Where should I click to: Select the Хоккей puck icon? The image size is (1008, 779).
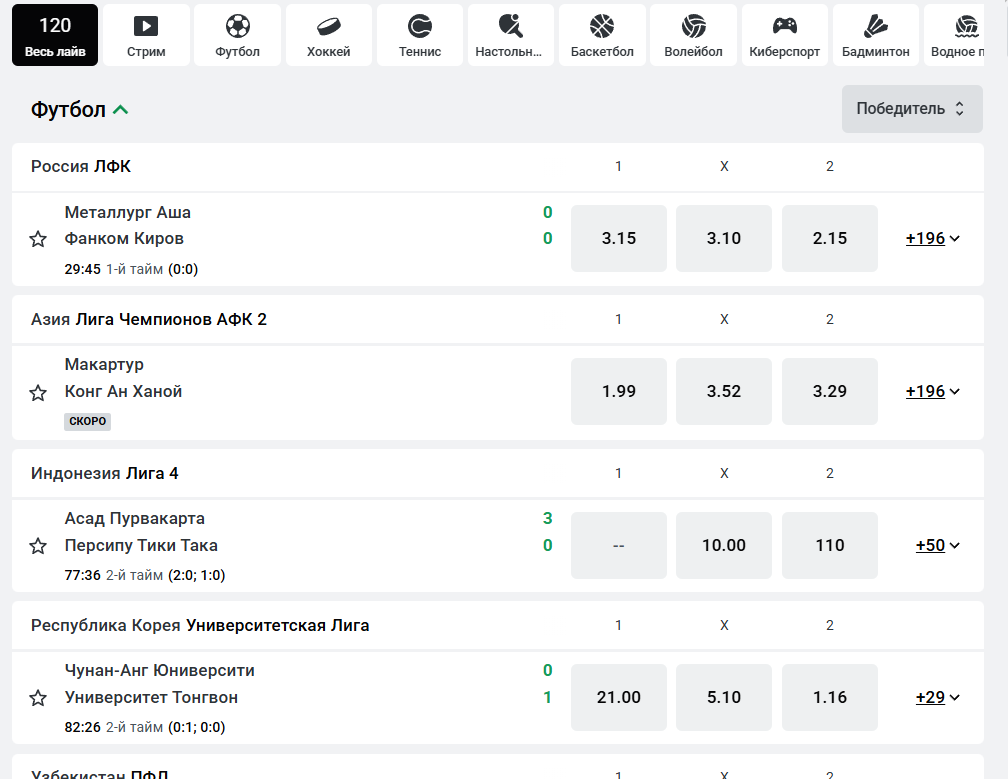coord(328,26)
